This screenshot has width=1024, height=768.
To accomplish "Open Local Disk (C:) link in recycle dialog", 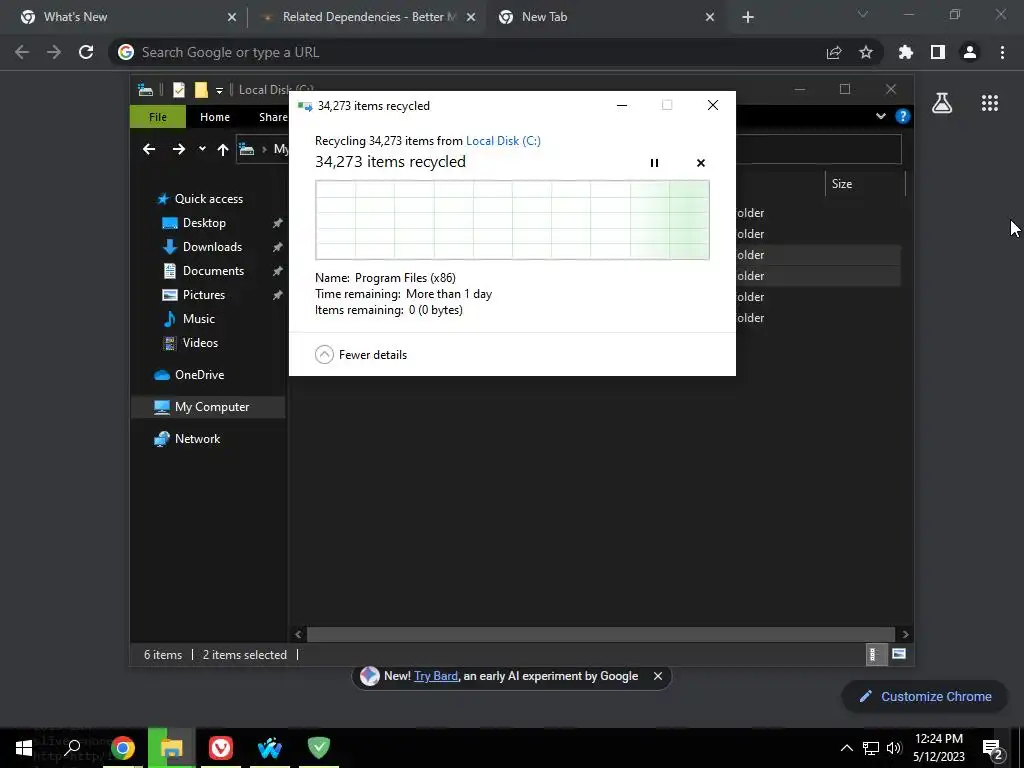I will (x=503, y=141).
